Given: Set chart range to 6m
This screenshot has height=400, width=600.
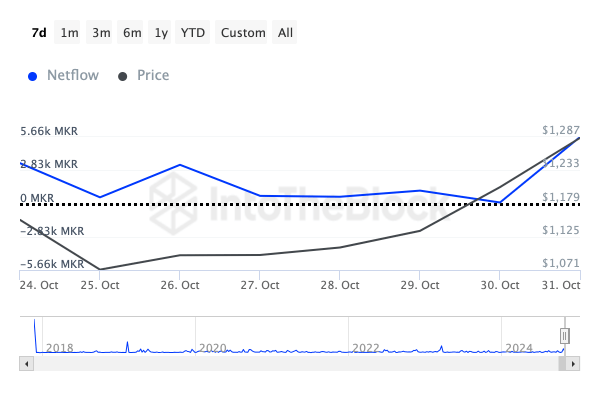Looking at the screenshot, I should (x=132, y=33).
